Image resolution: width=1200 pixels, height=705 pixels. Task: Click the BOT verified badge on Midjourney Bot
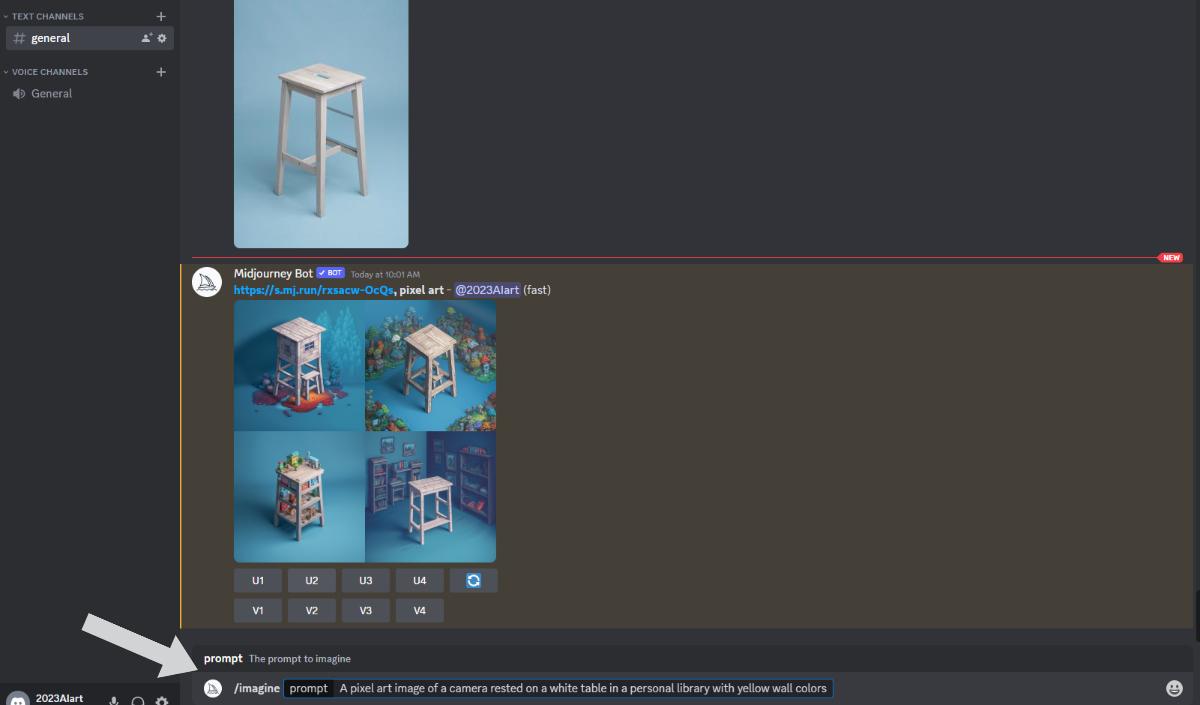point(330,272)
